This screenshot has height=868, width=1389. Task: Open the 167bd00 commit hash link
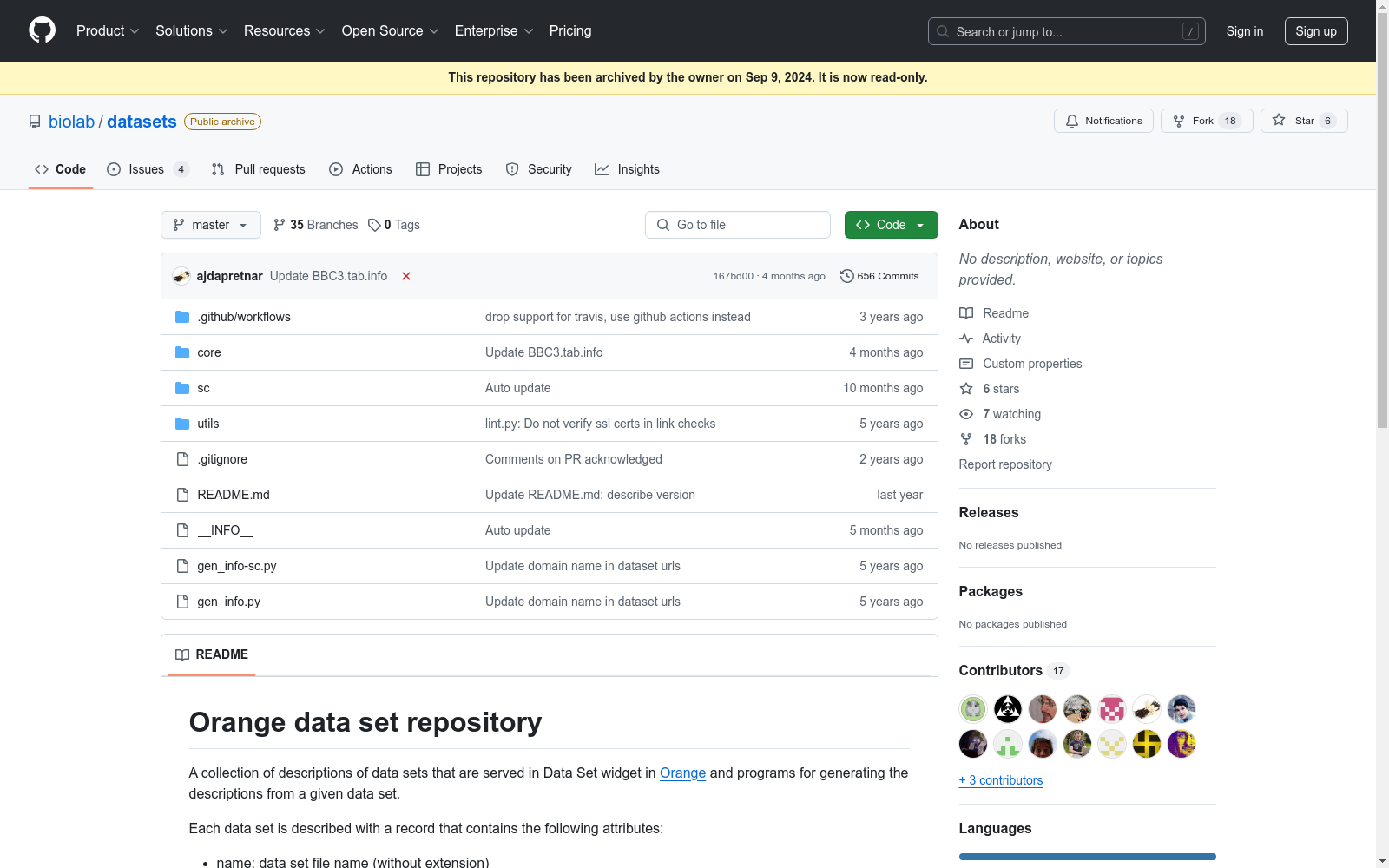click(734, 276)
